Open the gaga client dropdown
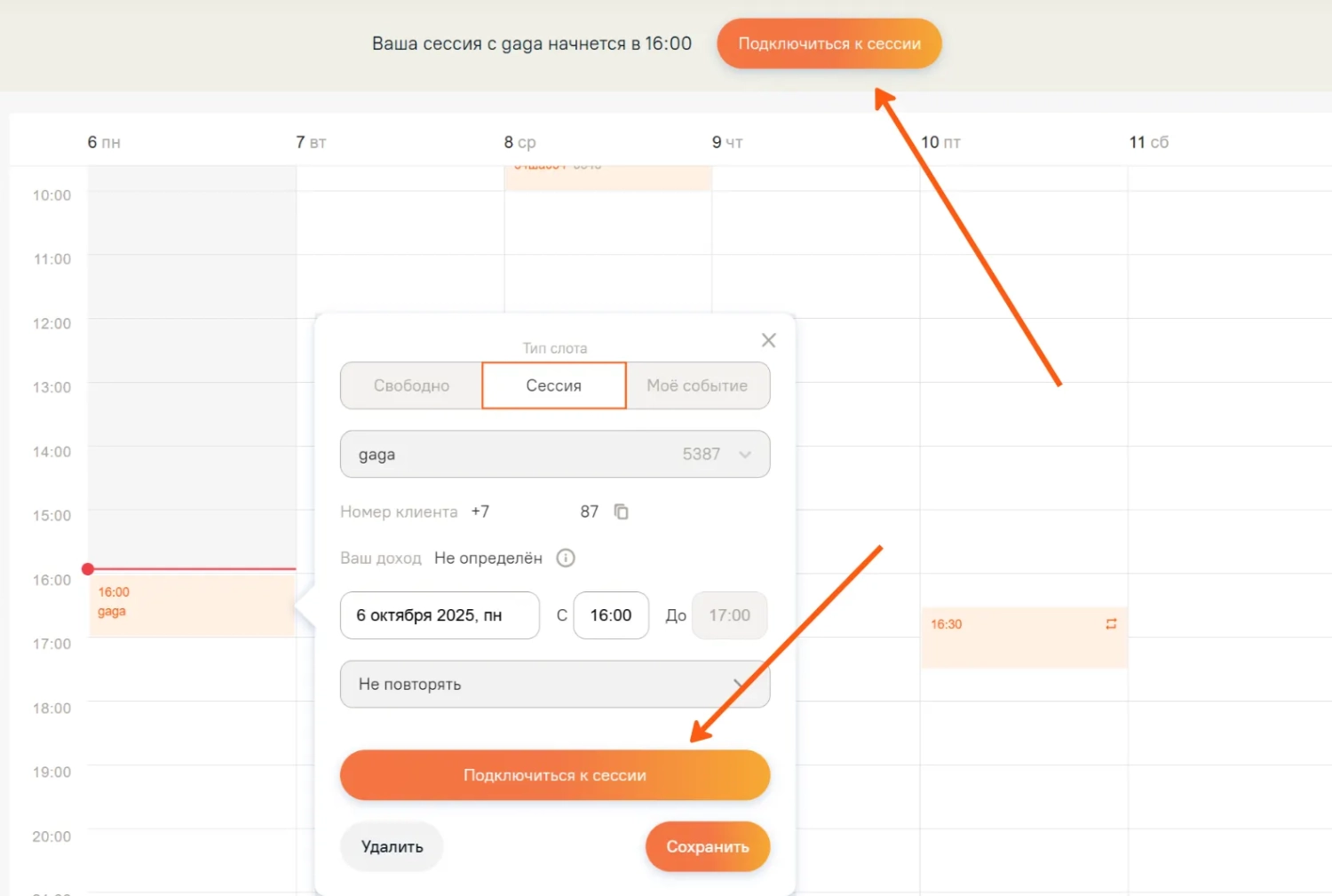The width and height of the screenshot is (1332, 896). (x=554, y=454)
